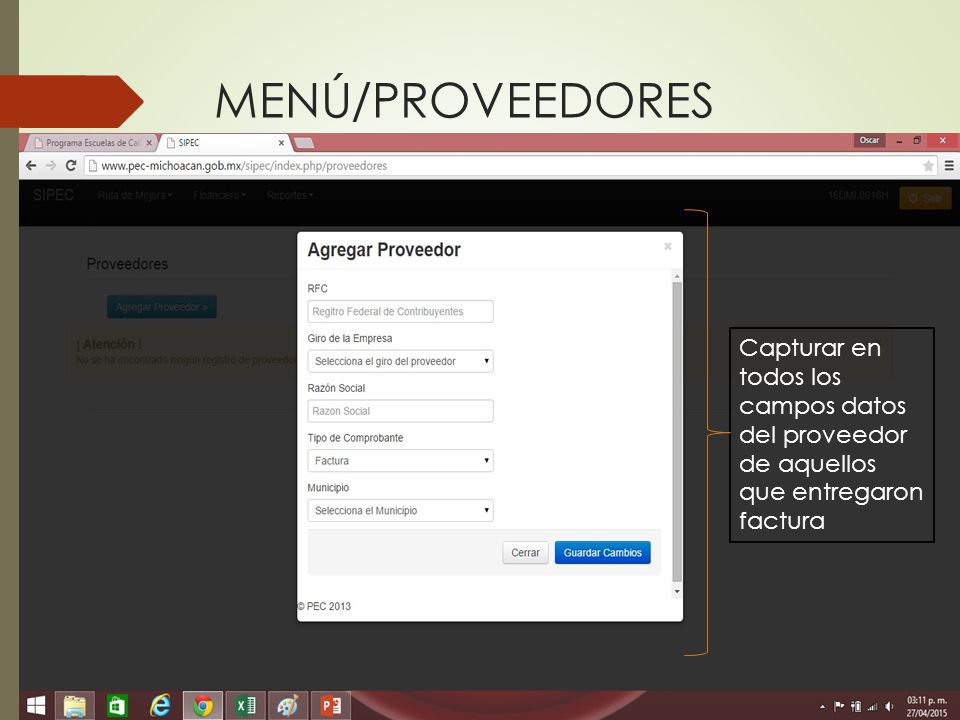Switch to Programa Escuelas de Cal tab
The width and height of the screenshot is (960, 720).
91,143
